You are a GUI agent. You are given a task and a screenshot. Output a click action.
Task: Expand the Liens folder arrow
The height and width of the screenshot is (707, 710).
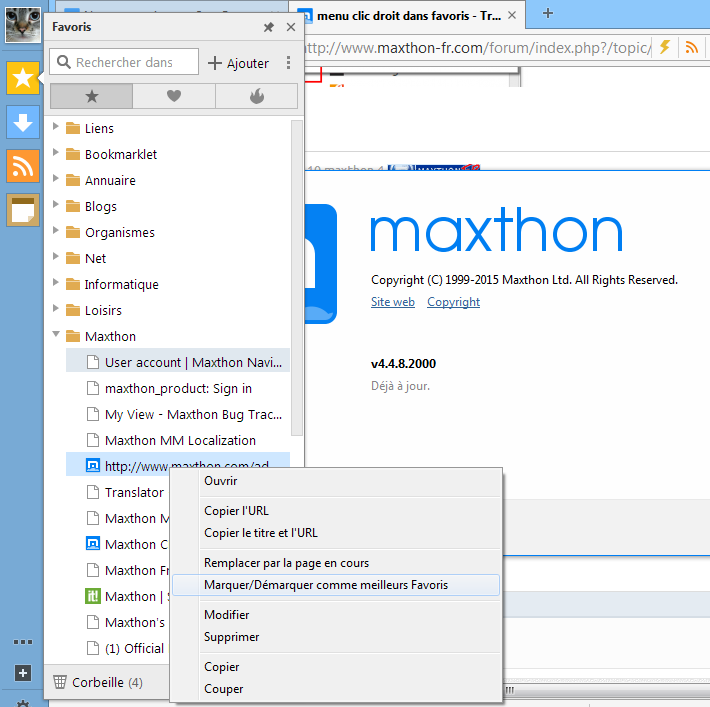click(x=56, y=126)
